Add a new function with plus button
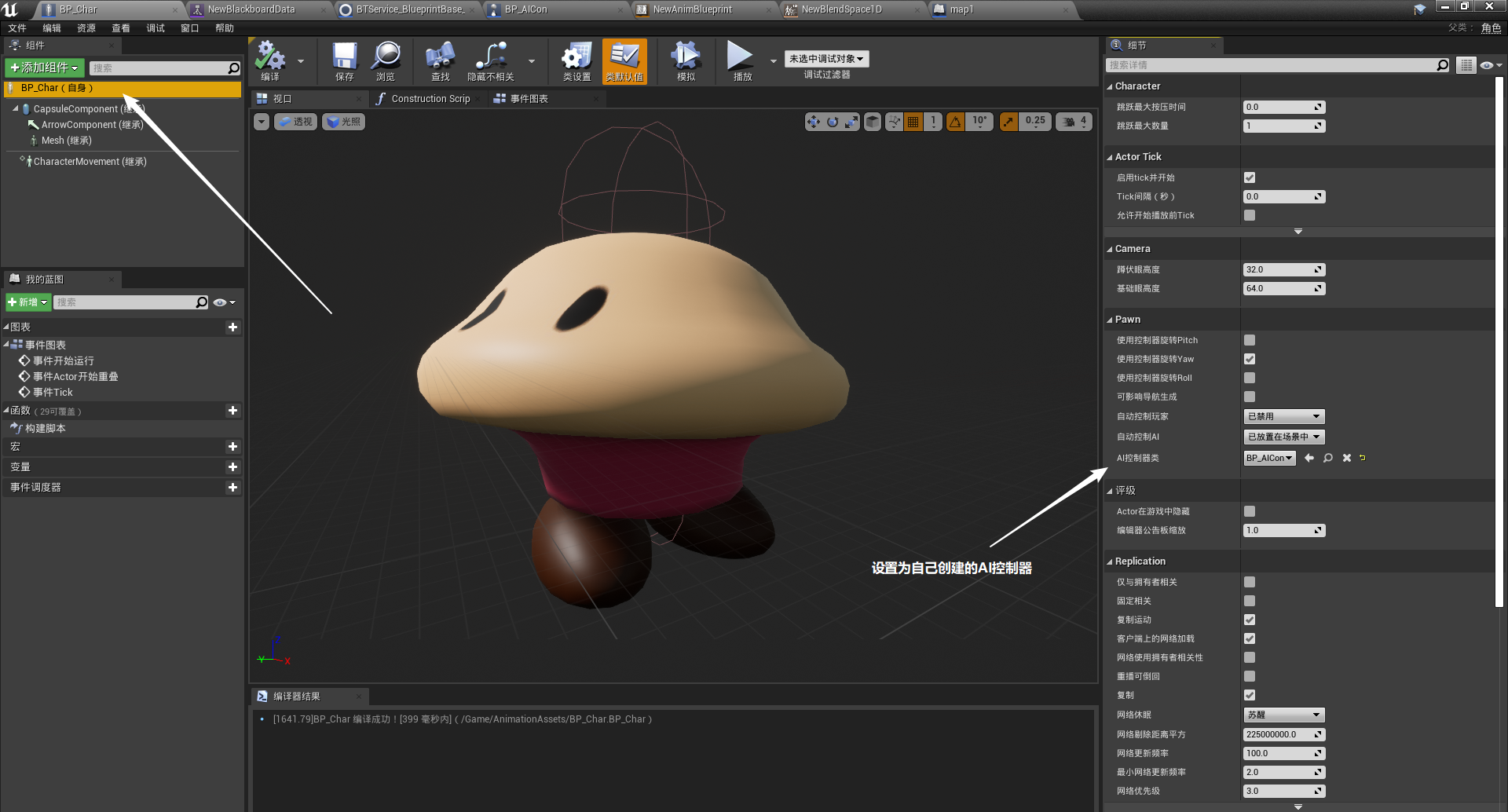The height and width of the screenshot is (812, 1508). [x=232, y=411]
